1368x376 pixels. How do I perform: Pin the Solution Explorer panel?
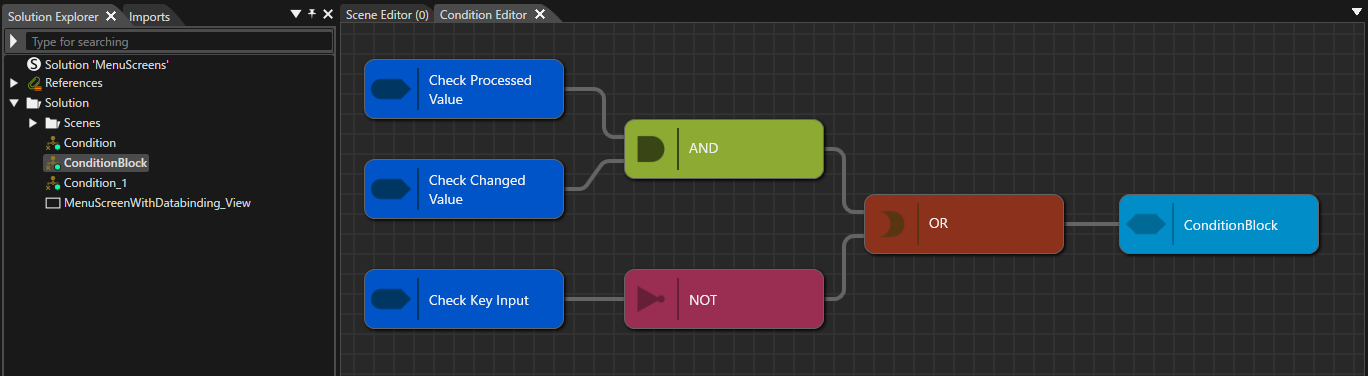pos(311,15)
